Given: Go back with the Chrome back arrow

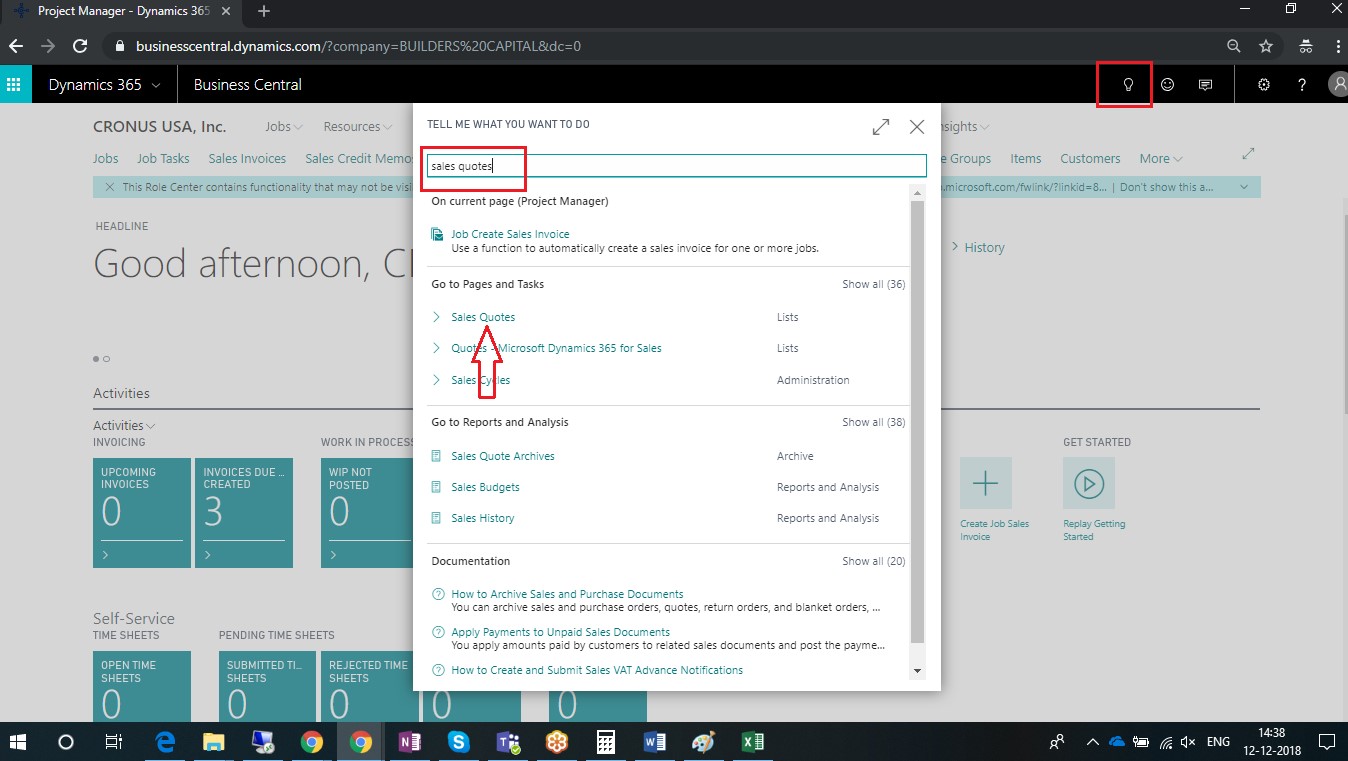Looking at the screenshot, I should pyautogui.click(x=16, y=46).
